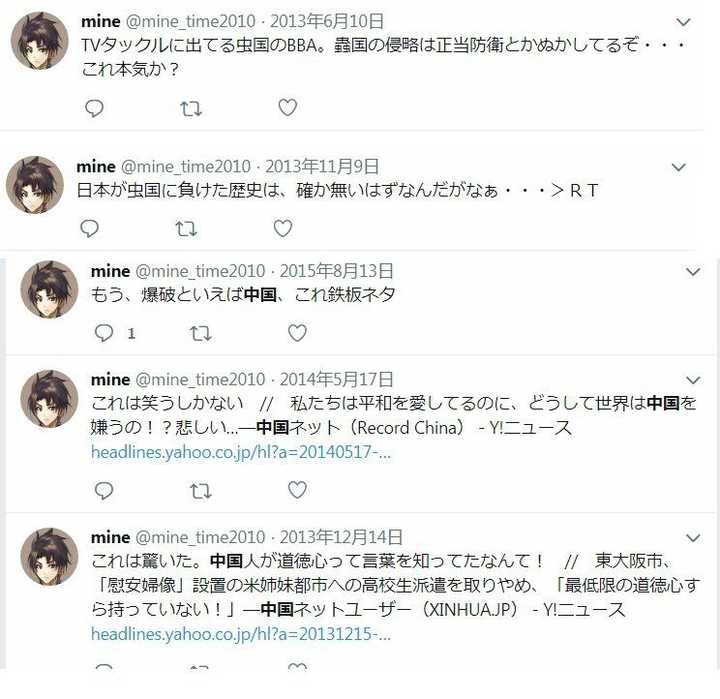Viewport: 720px width, 699px height.
Task: Open the headlines.yahoo.co.jp 20140517 link
Action: point(241,452)
